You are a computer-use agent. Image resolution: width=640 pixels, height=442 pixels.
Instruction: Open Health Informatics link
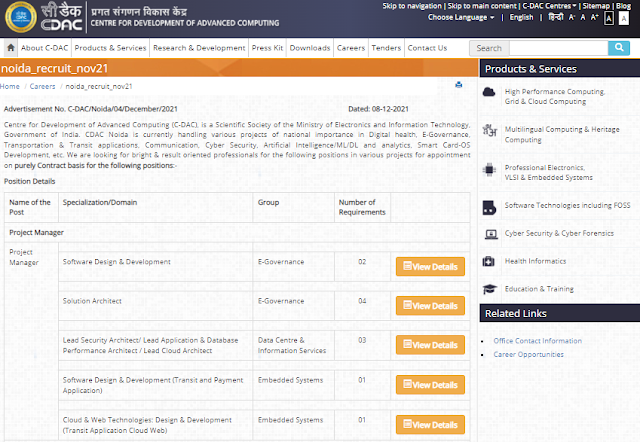pyautogui.click(x=535, y=261)
